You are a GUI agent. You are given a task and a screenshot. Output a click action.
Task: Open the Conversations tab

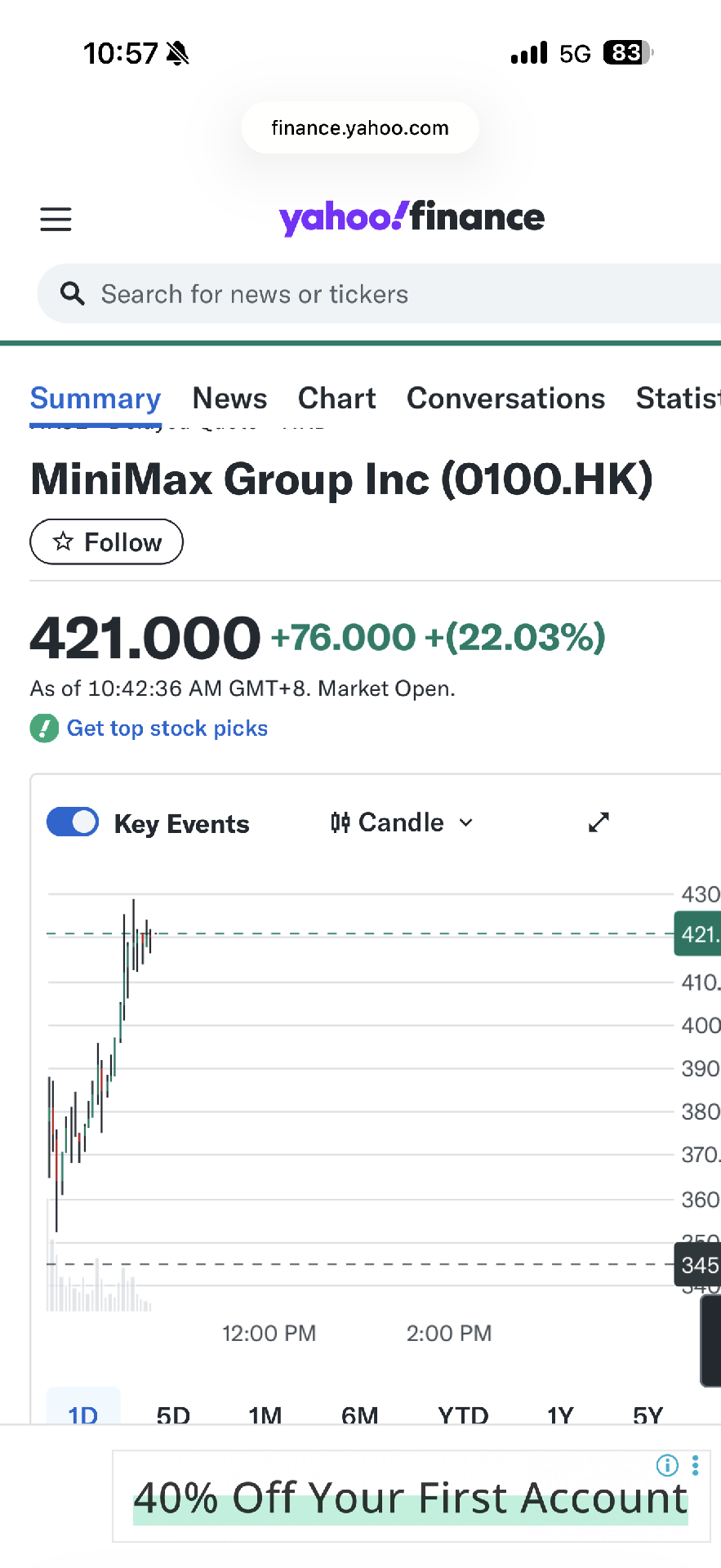[x=505, y=399]
